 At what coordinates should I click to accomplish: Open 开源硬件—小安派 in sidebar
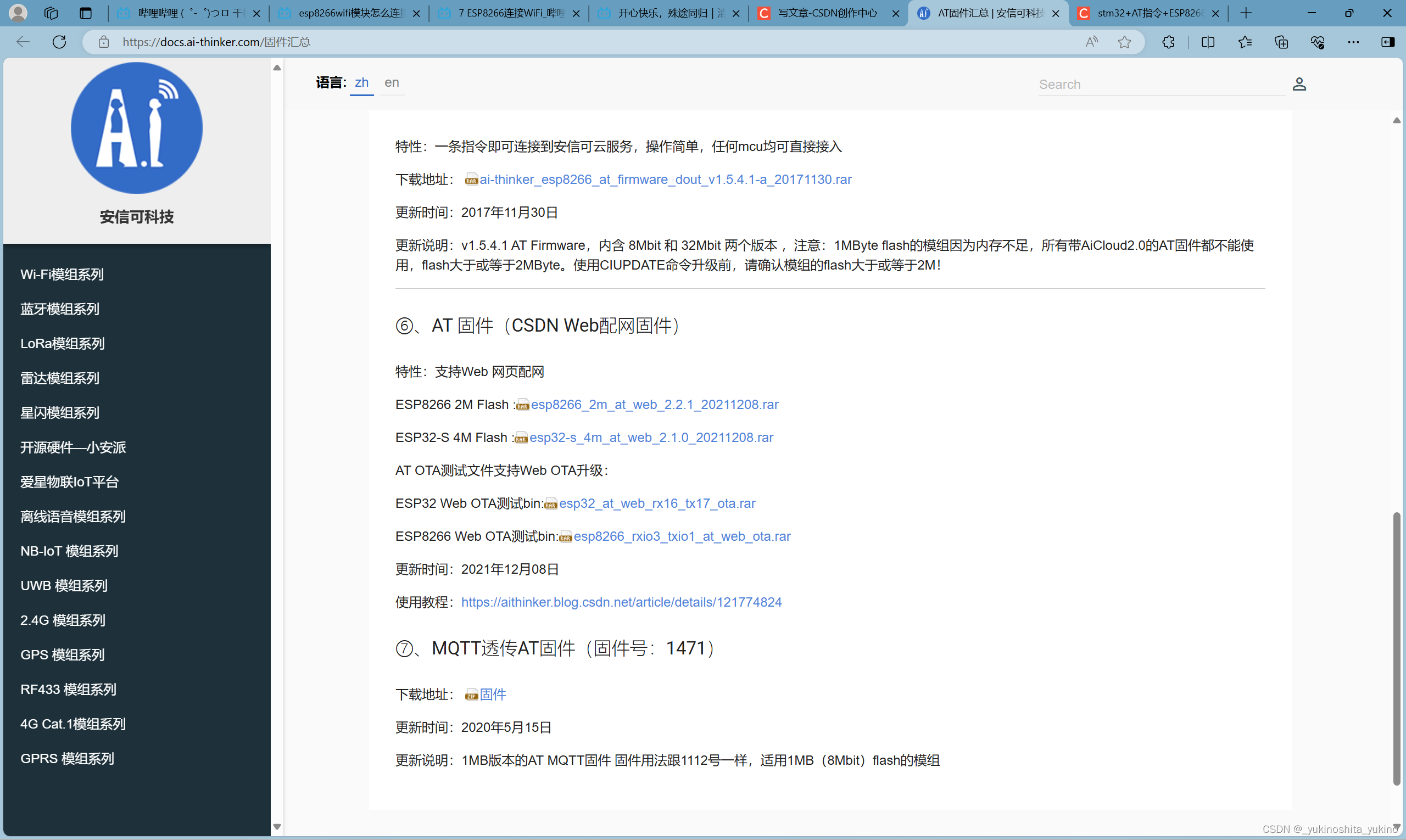pyautogui.click(x=73, y=447)
